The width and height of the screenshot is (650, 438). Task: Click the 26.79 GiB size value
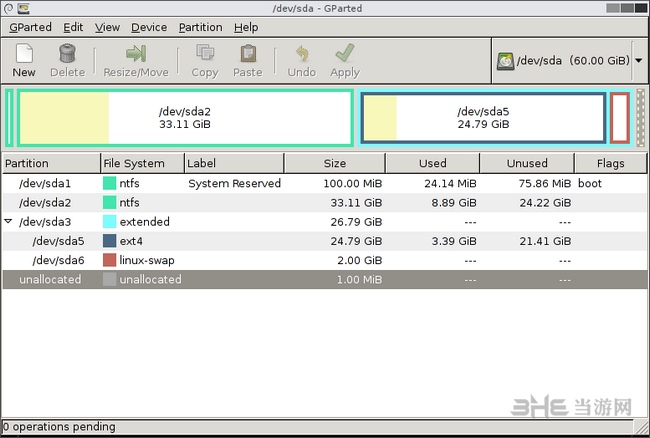pyautogui.click(x=356, y=222)
